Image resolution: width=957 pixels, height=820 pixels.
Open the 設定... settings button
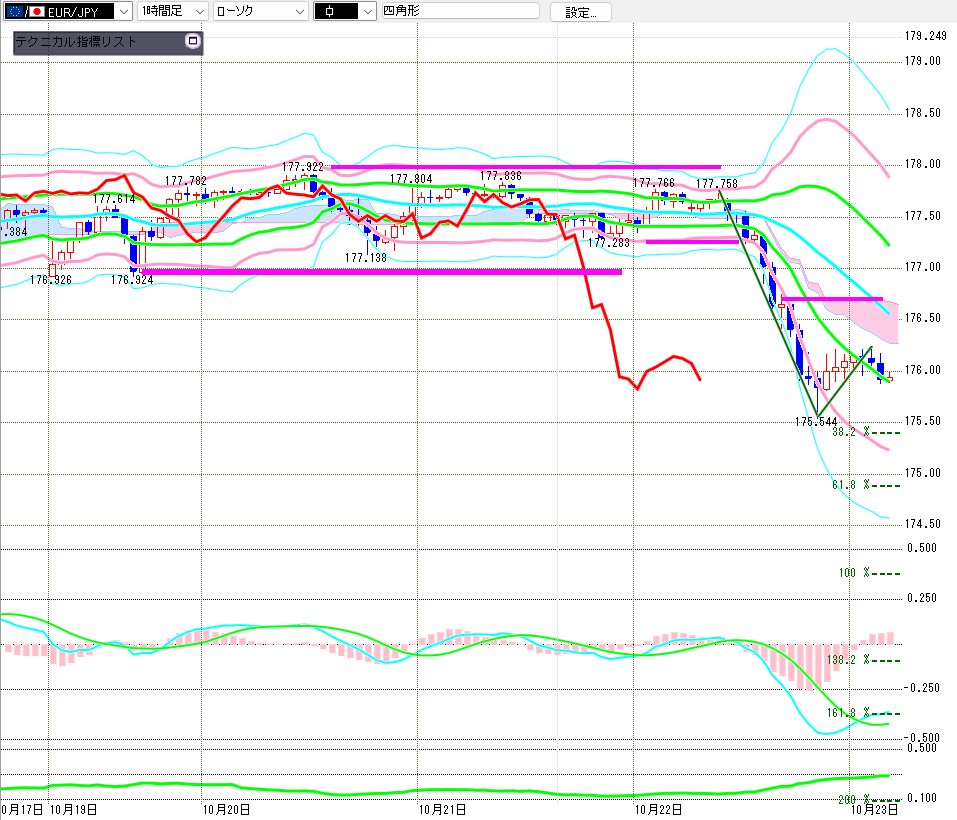[x=580, y=12]
